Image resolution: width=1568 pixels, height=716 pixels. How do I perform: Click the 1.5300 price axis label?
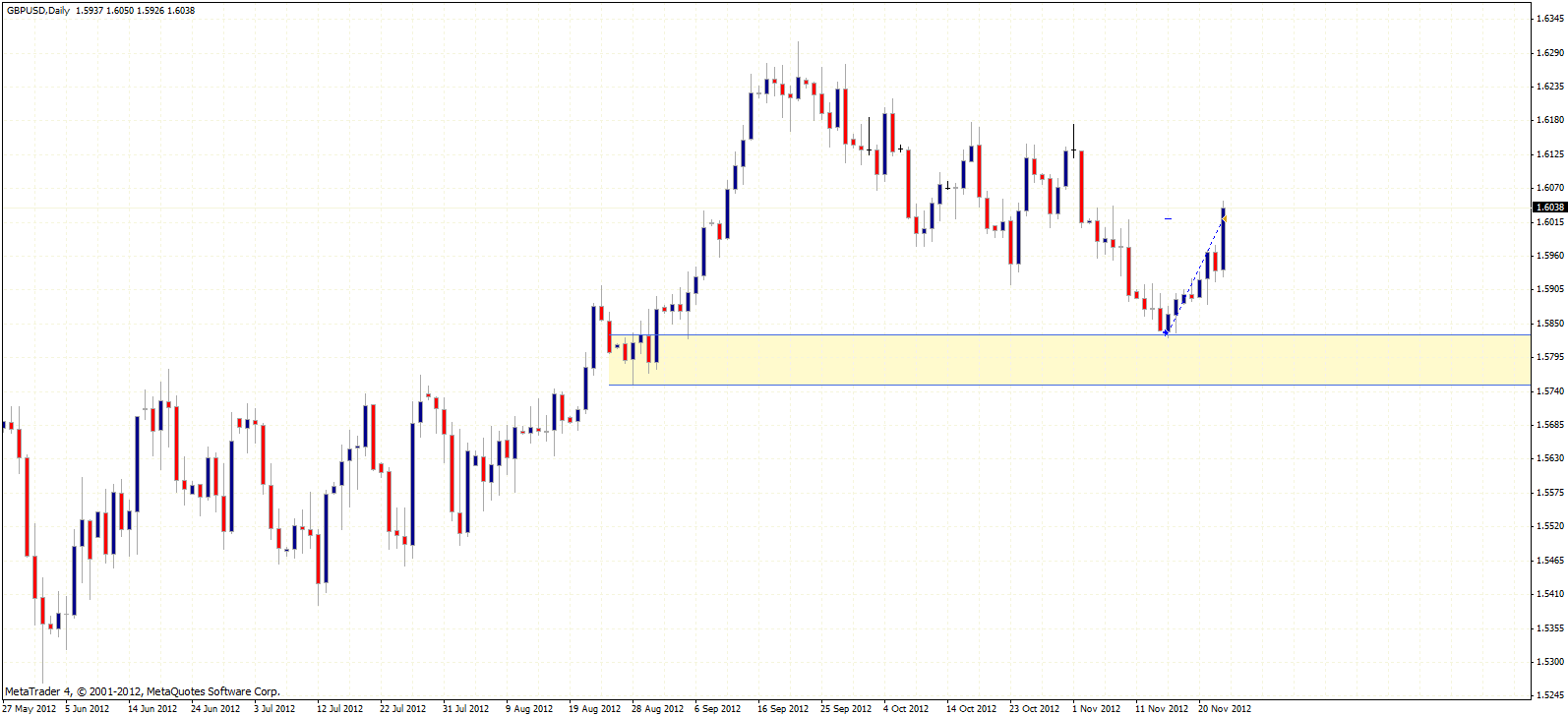(1550, 662)
